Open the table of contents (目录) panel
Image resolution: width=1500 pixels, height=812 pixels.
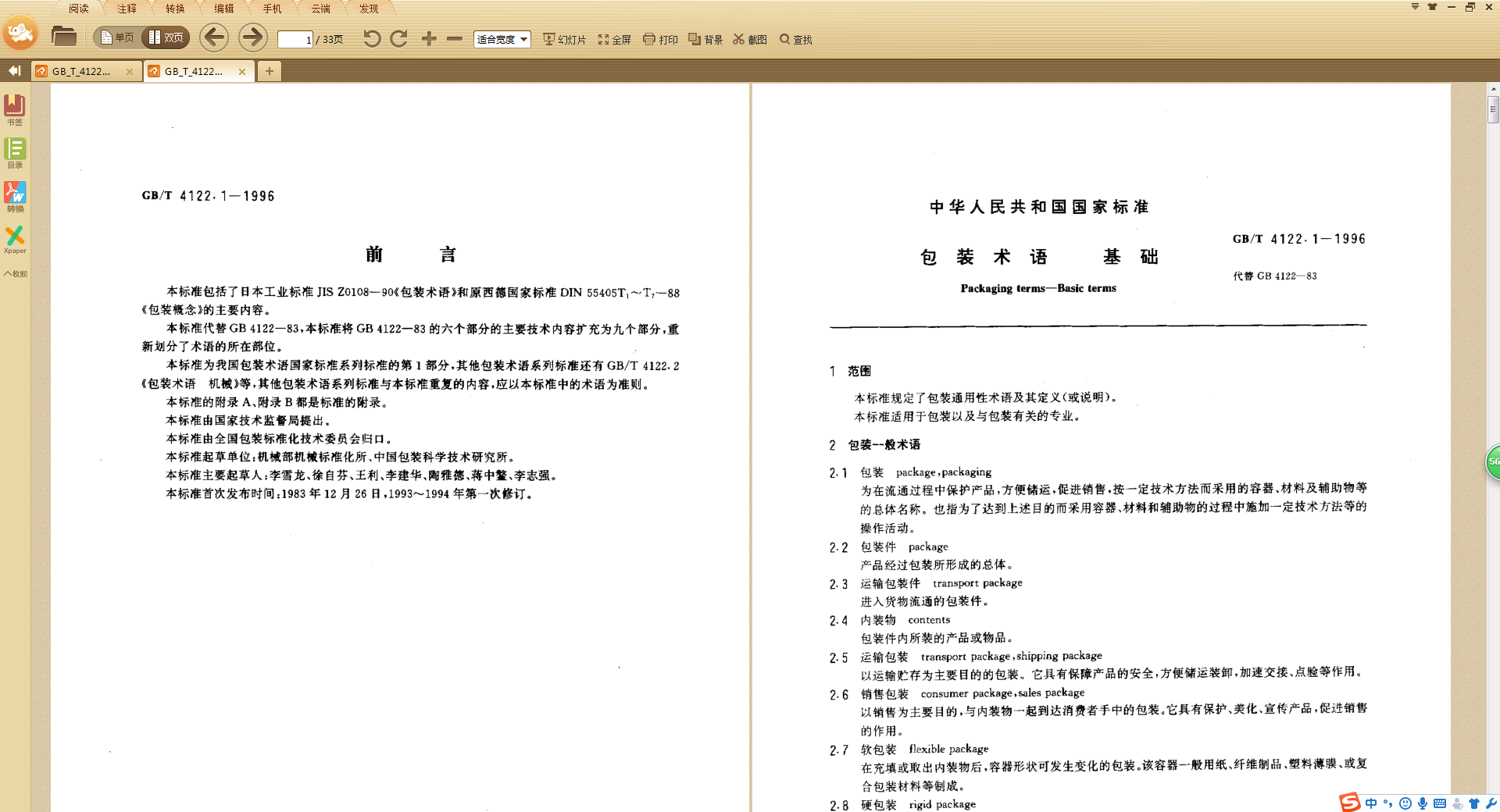pos(15,152)
